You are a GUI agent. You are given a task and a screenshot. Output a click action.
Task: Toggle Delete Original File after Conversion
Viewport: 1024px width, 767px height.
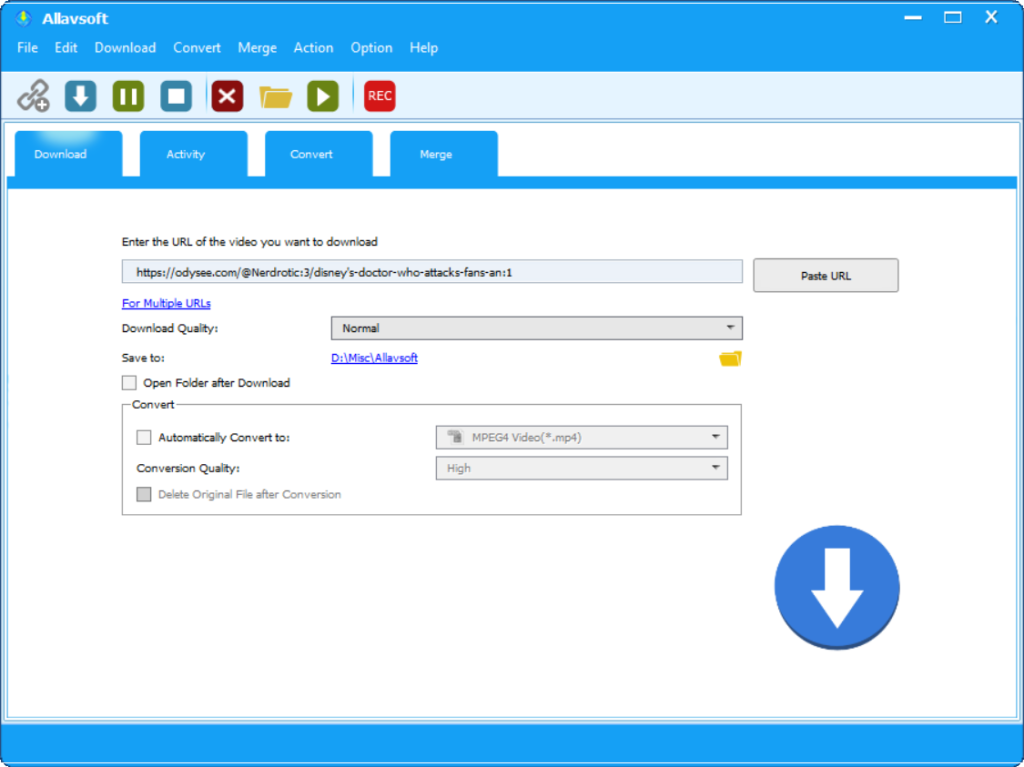pyautogui.click(x=142, y=494)
